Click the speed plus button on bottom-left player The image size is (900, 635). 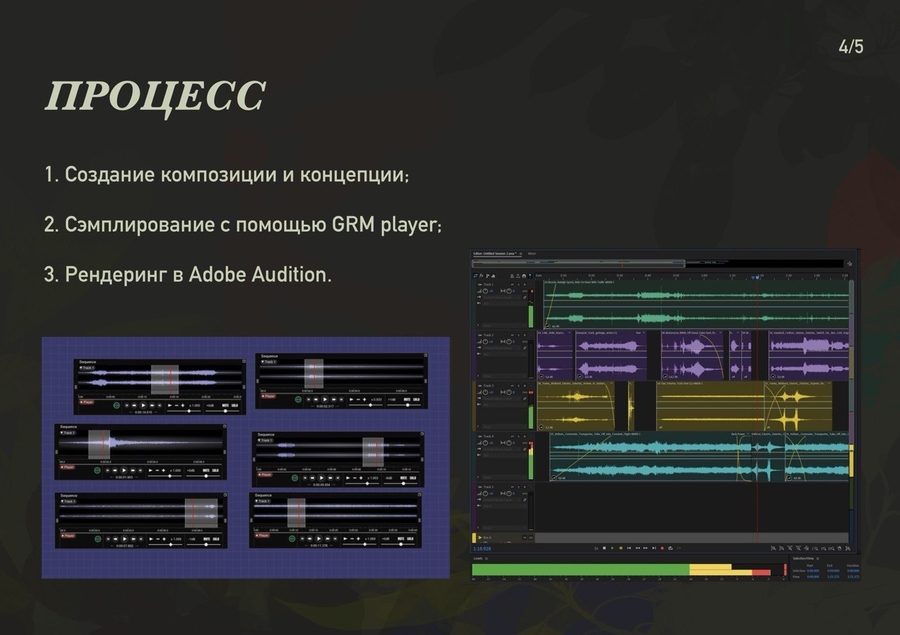pos(164,539)
